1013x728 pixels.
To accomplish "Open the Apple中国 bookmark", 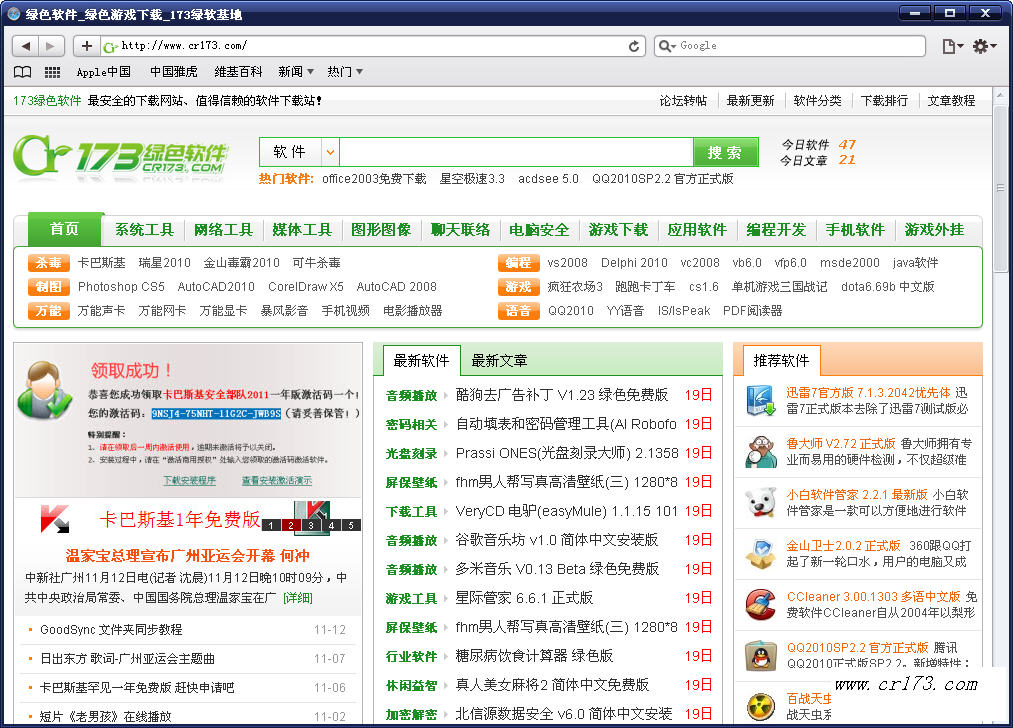I will tap(103, 72).
